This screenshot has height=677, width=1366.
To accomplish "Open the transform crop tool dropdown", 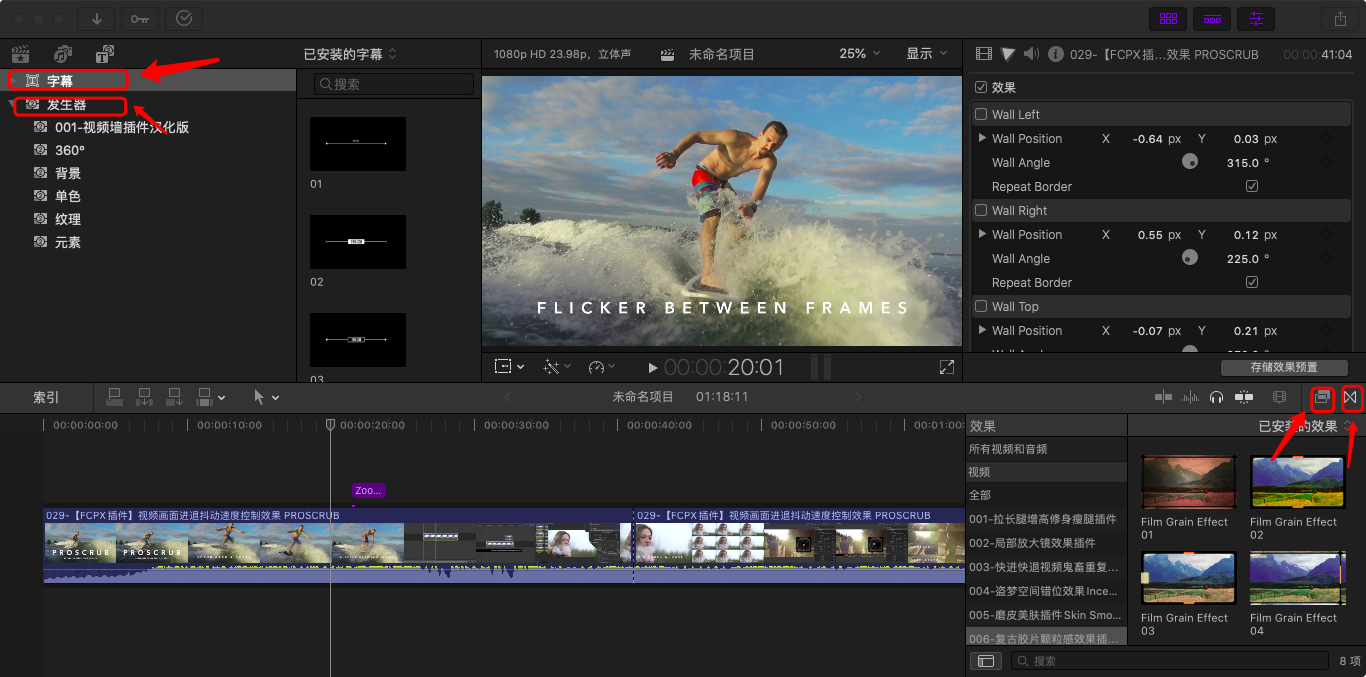I will [x=509, y=367].
